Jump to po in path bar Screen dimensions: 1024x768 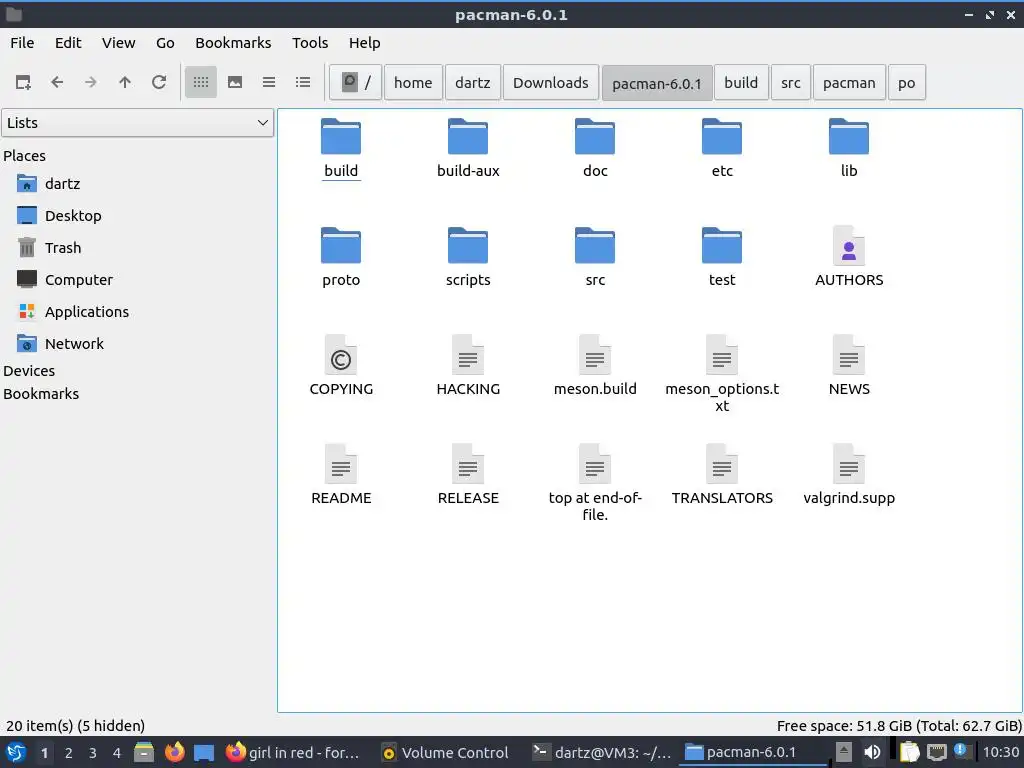pyautogui.click(x=906, y=82)
